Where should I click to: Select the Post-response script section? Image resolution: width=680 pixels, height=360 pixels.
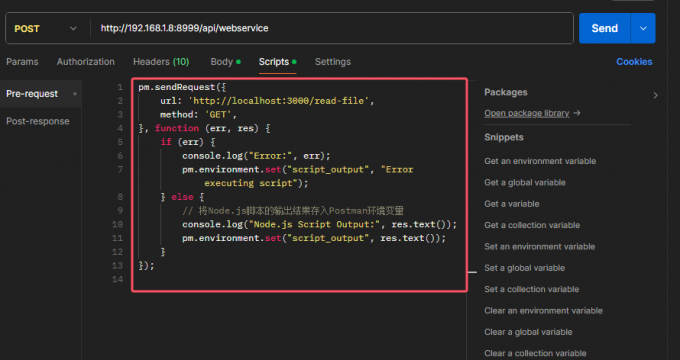click(x=38, y=121)
